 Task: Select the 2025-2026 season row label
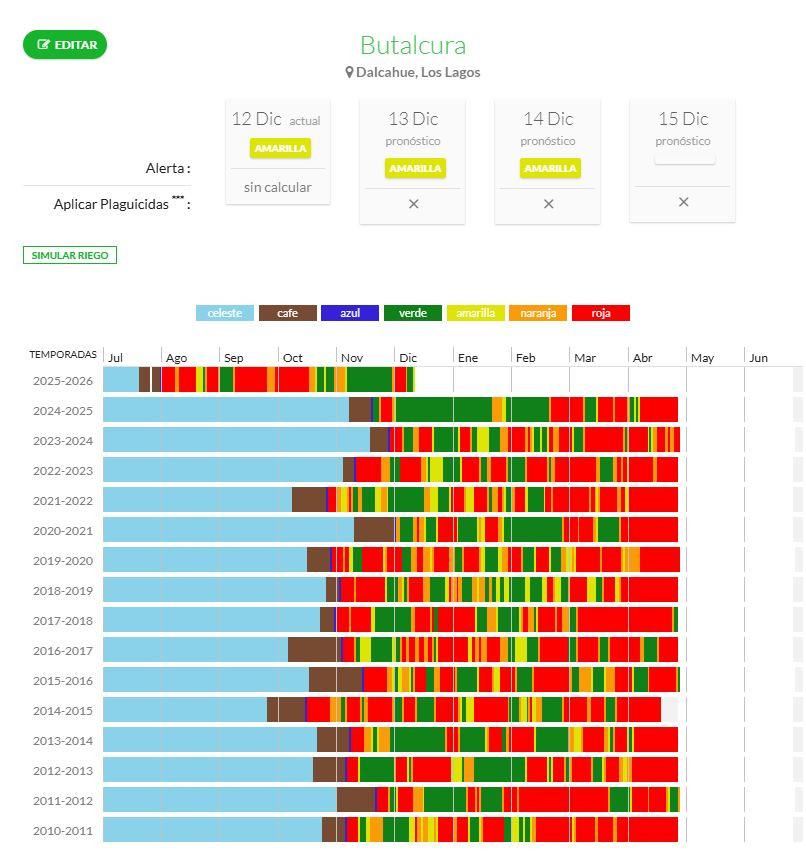click(63, 381)
